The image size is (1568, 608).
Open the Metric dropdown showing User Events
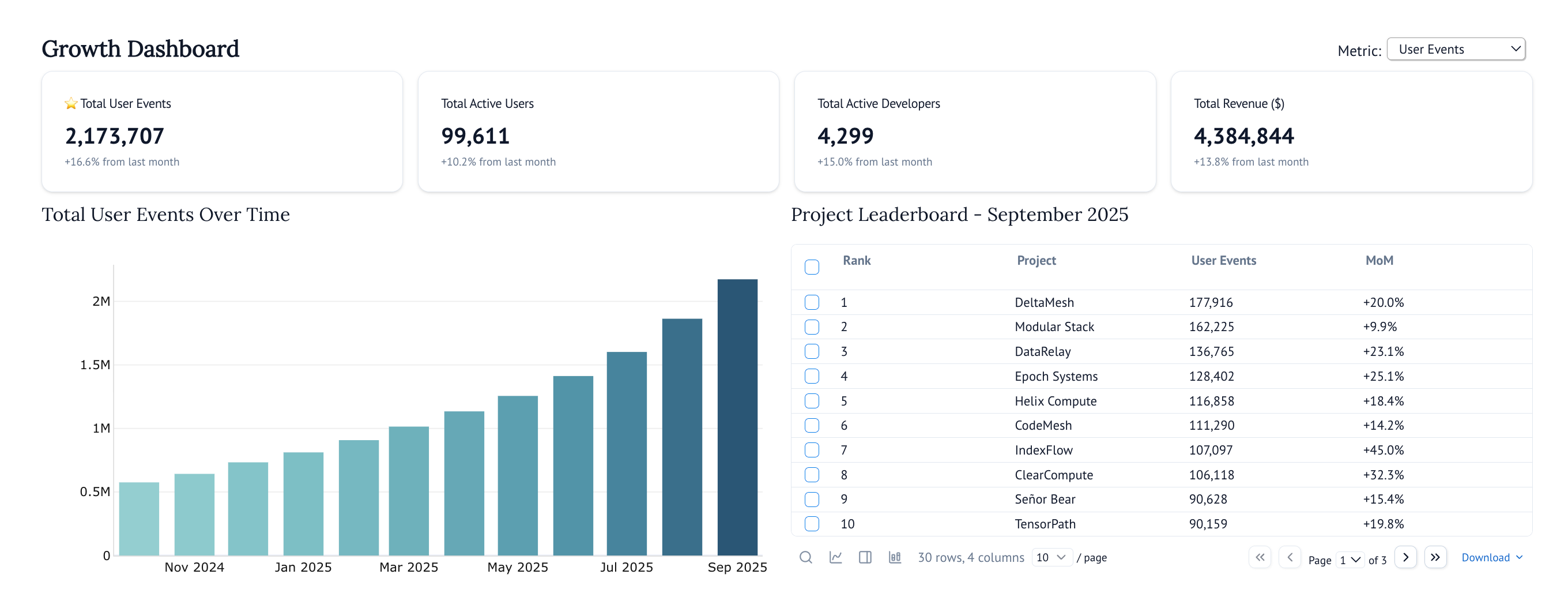click(x=1456, y=50)
